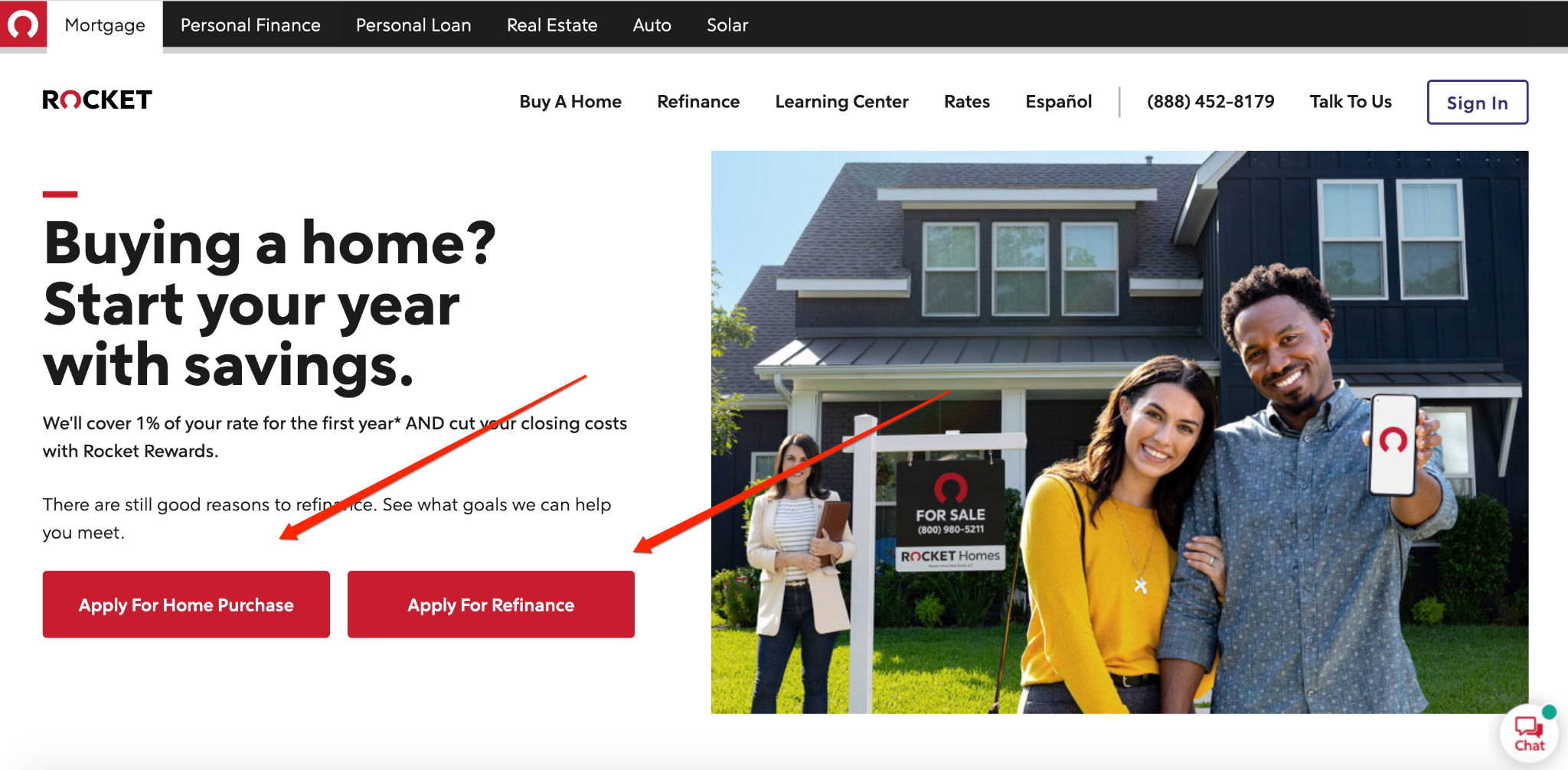Expand the Refinance menu

[x=698, y=102]
